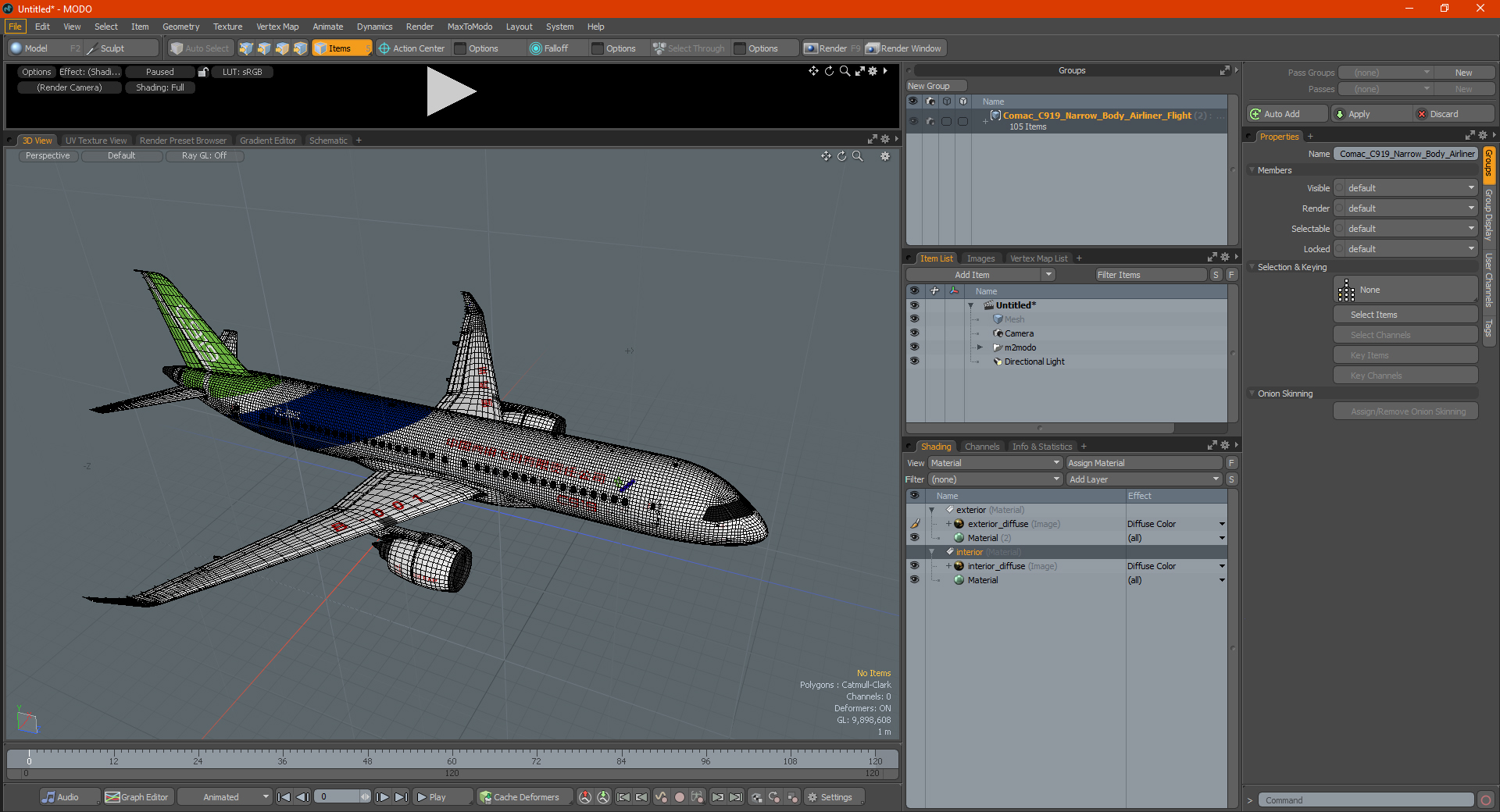Step to previous frame
The width and height of the screenshot is (1500, 812).
click(x=302, y=797)
